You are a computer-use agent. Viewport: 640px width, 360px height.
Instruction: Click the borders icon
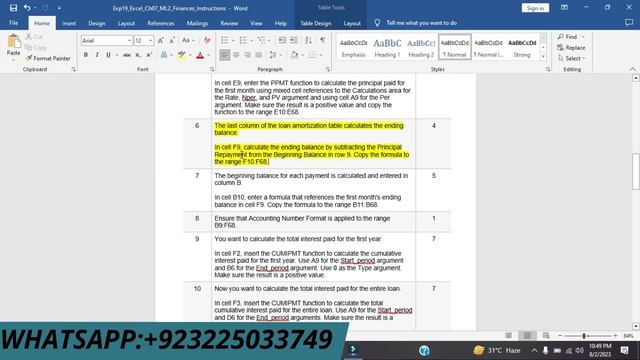(312, 55)
